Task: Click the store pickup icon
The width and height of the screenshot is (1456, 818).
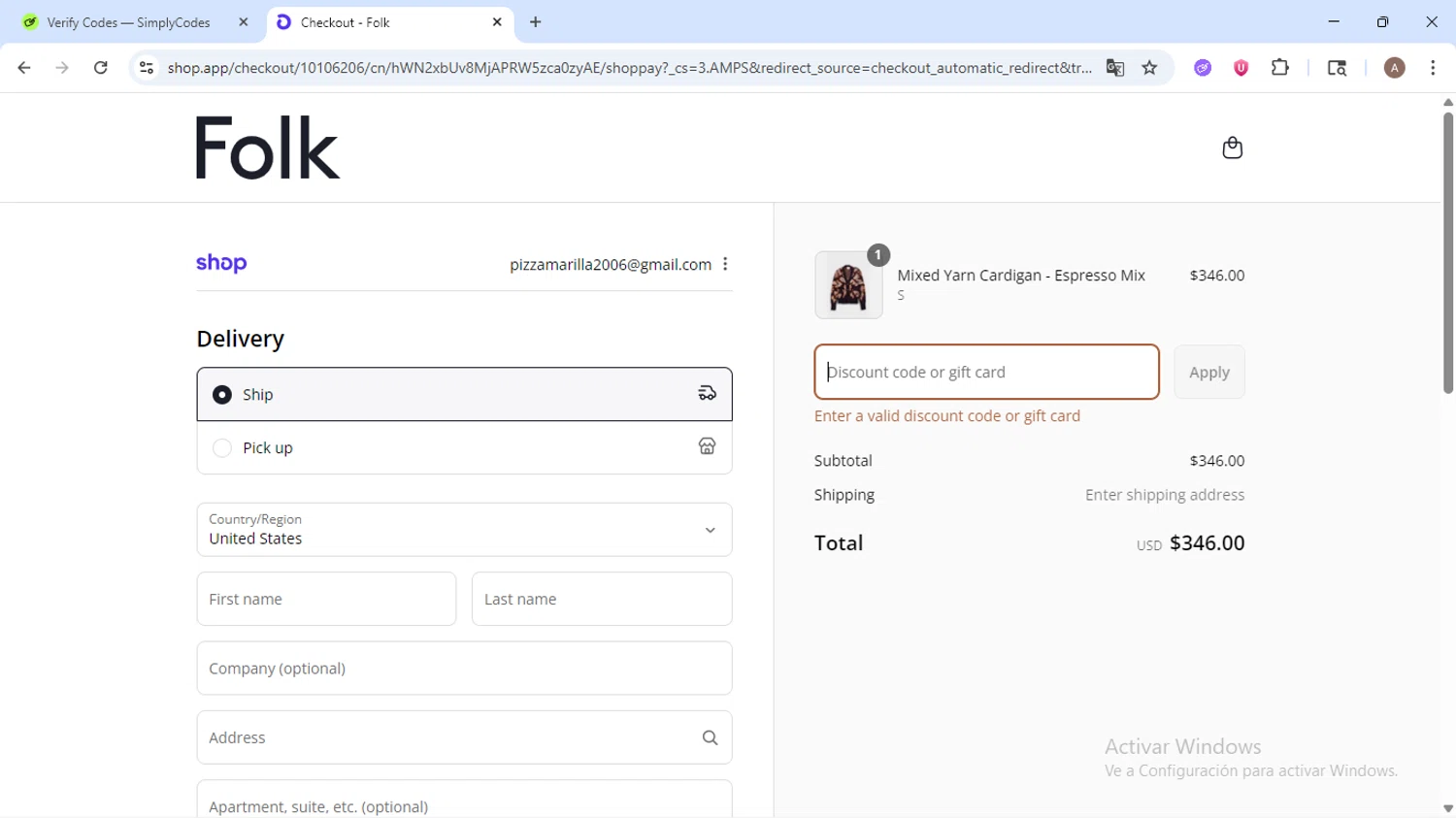Action: [x=707, y=446]
